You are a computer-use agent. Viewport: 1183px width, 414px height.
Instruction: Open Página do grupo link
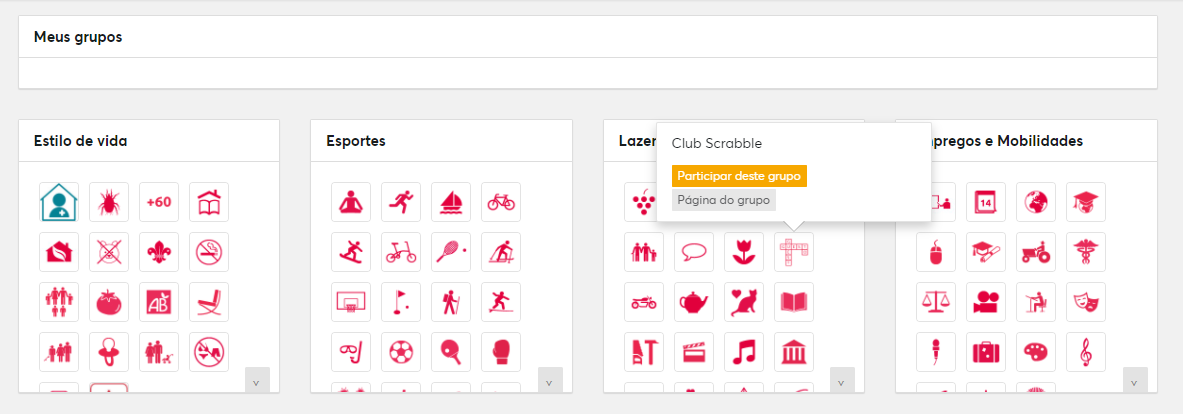tap(724, 200)
